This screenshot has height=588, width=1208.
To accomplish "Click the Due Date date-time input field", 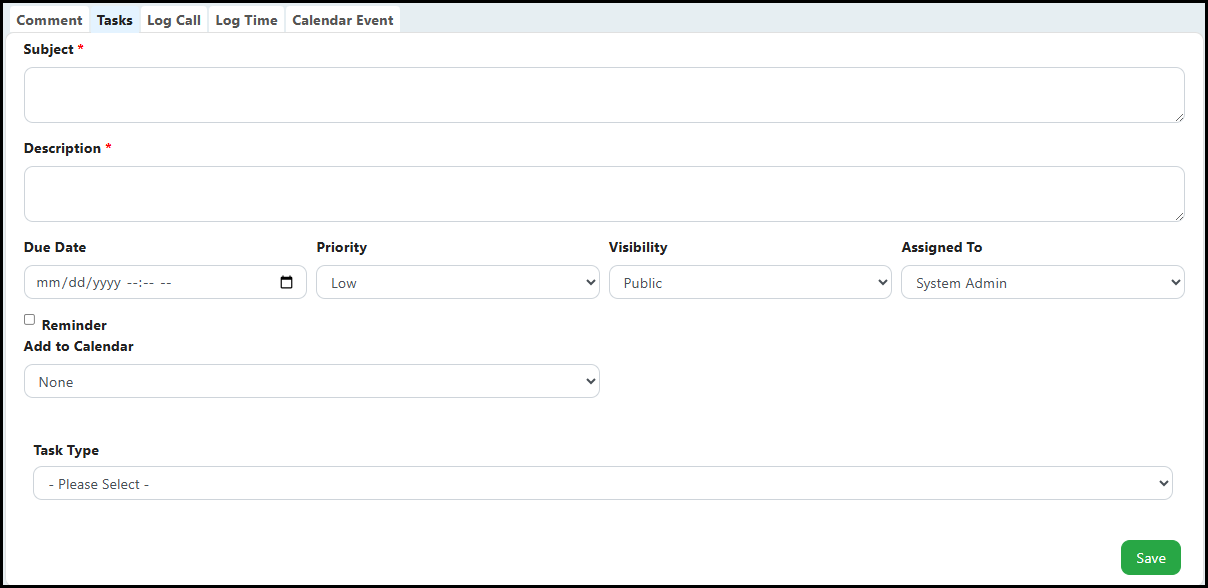I will point(165,282).
